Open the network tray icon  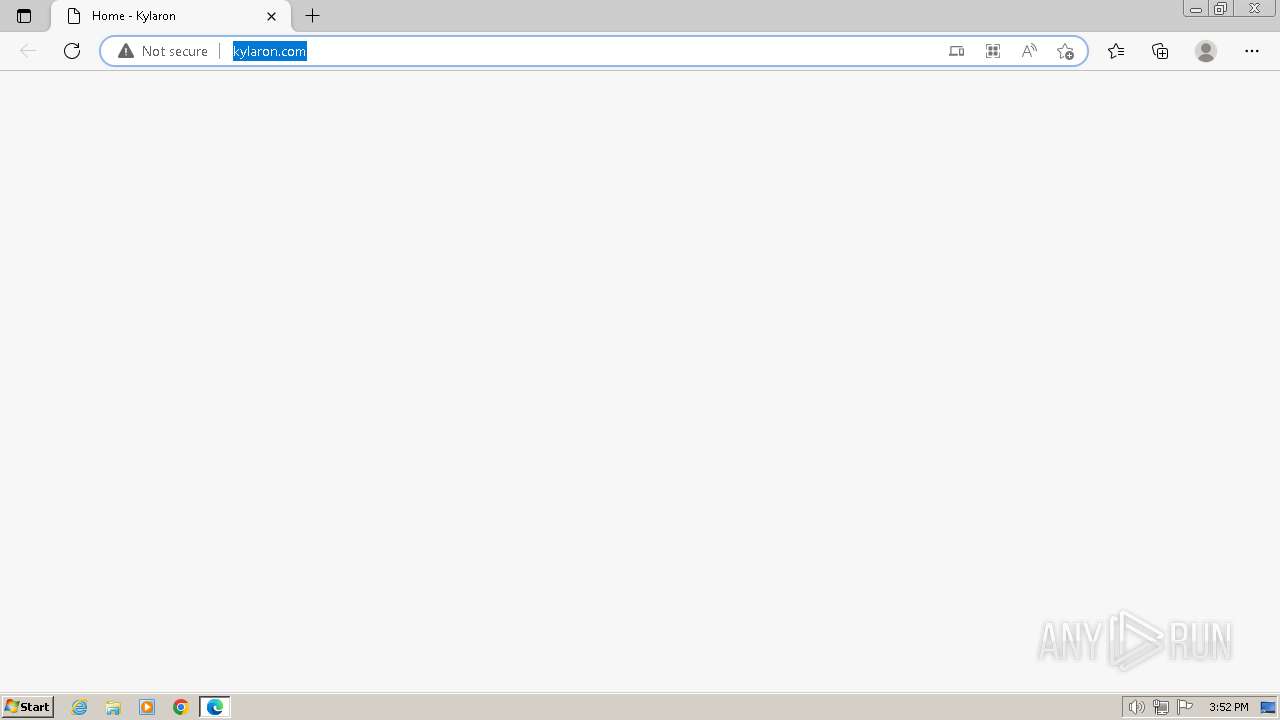(1160, 707)
